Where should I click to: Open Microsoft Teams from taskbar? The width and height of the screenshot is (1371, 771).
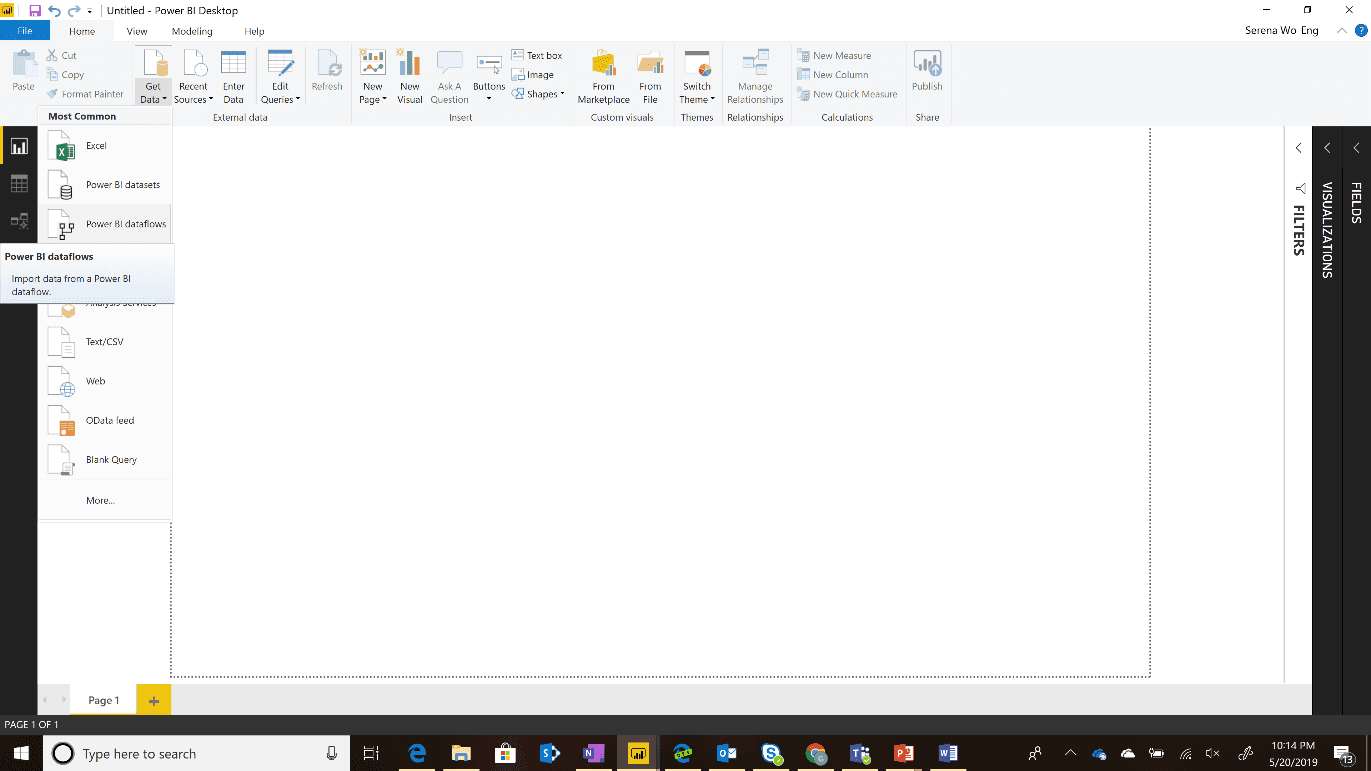(859, 753)
